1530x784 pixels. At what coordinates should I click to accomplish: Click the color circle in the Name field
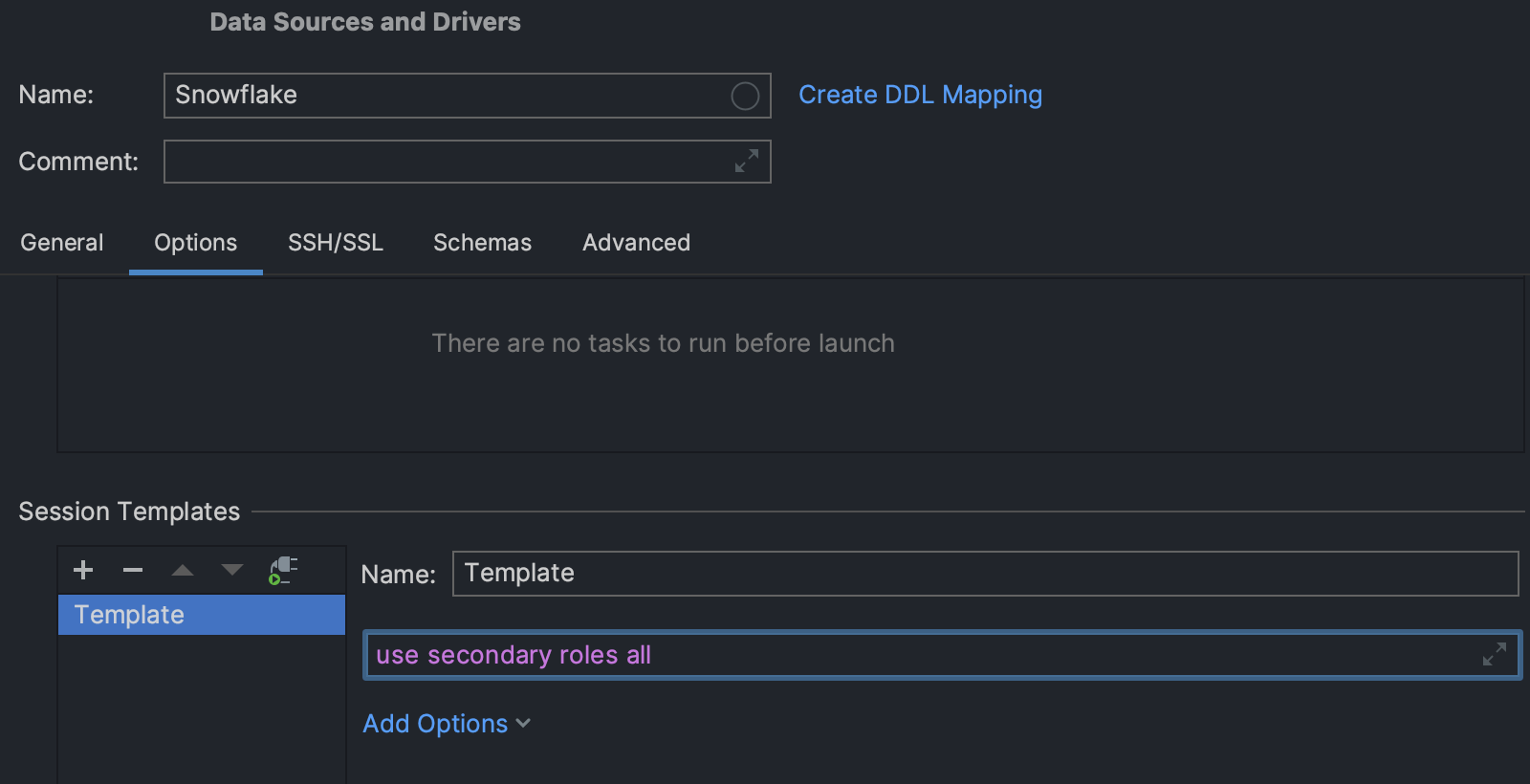[x=745, y=96]
